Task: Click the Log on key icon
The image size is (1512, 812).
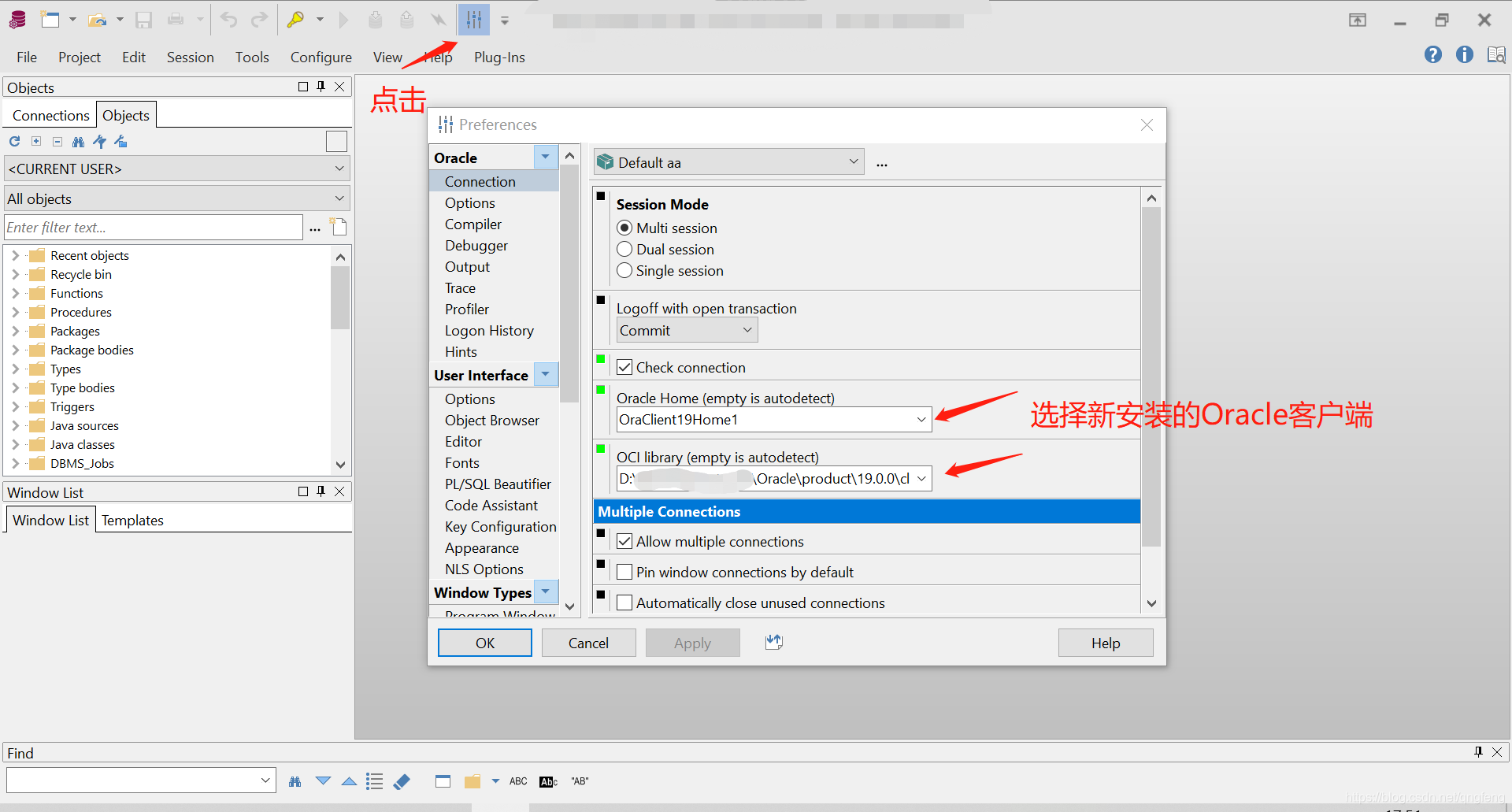Action: [296, 20]
